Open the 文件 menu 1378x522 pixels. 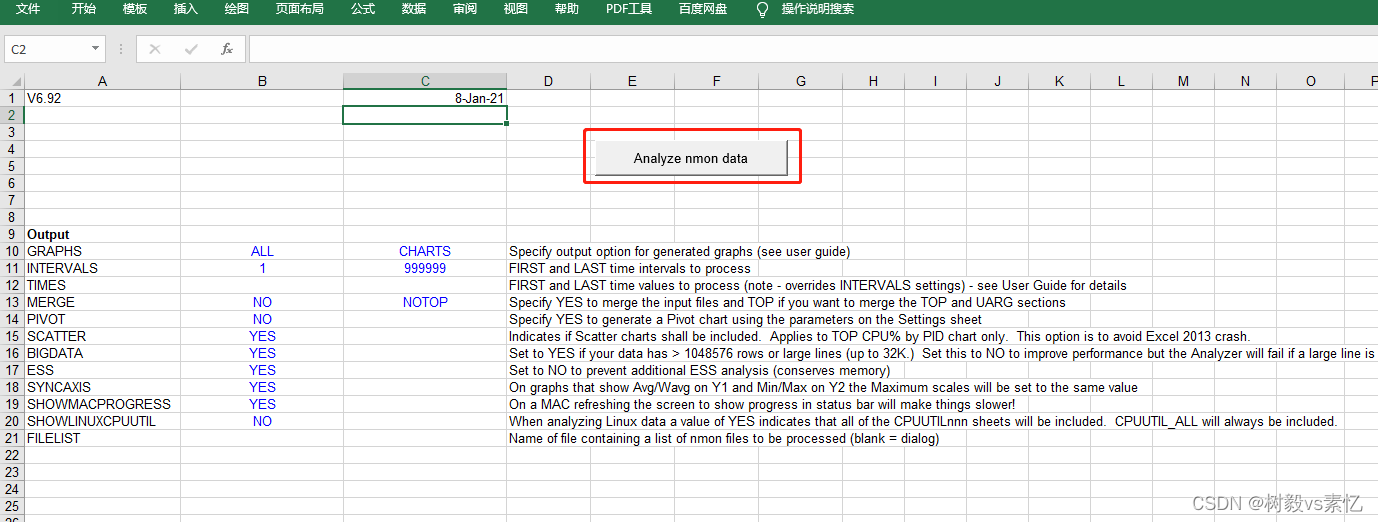(x=29, y=9)
